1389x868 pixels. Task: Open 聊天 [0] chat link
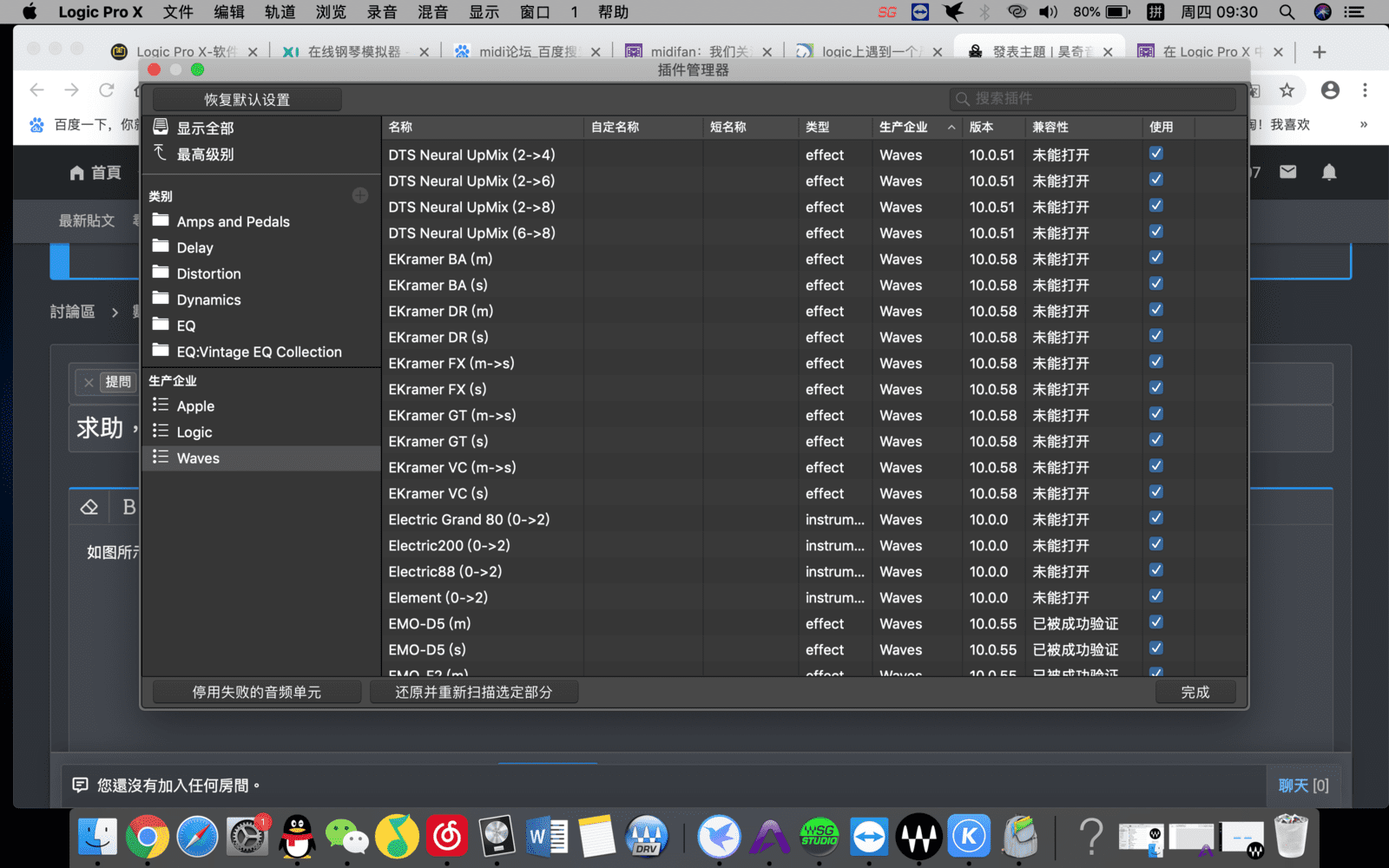coord(1303,786)
